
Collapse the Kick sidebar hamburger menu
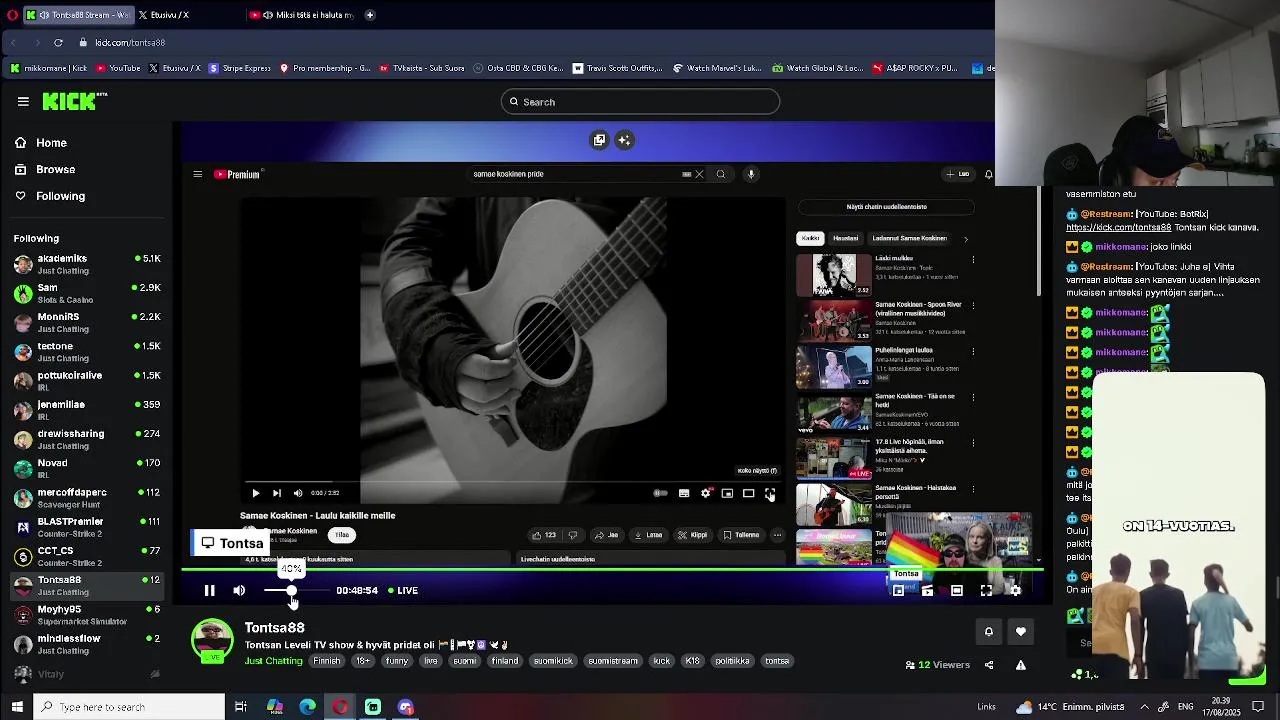tap(23, 101)
